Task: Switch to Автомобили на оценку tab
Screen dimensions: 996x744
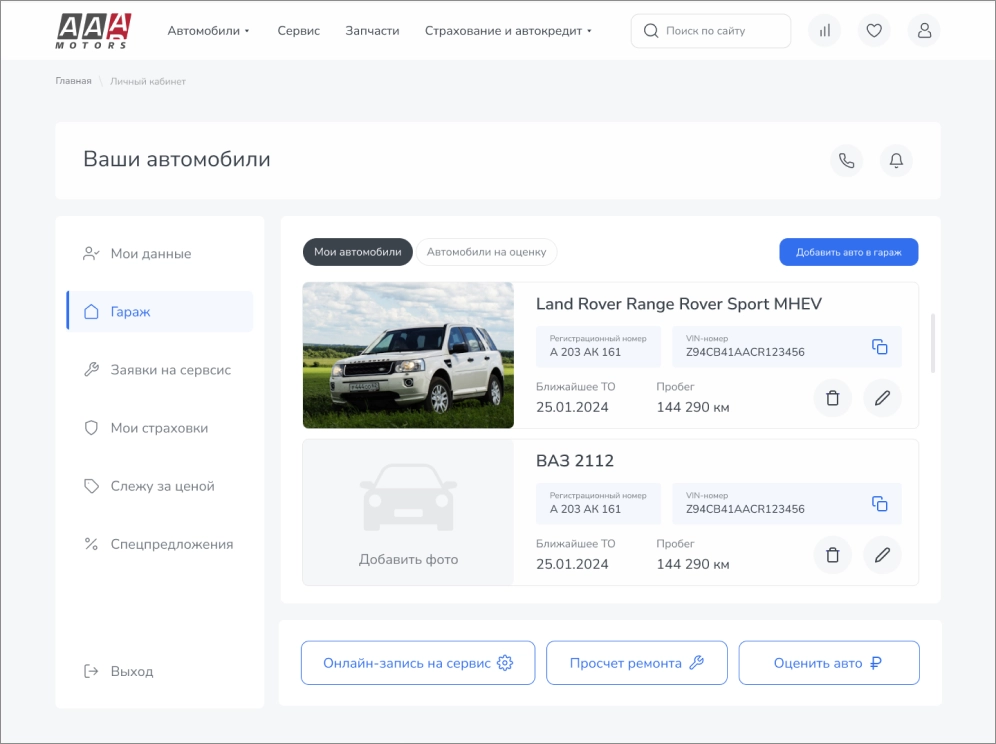Action: click(487, 252)
